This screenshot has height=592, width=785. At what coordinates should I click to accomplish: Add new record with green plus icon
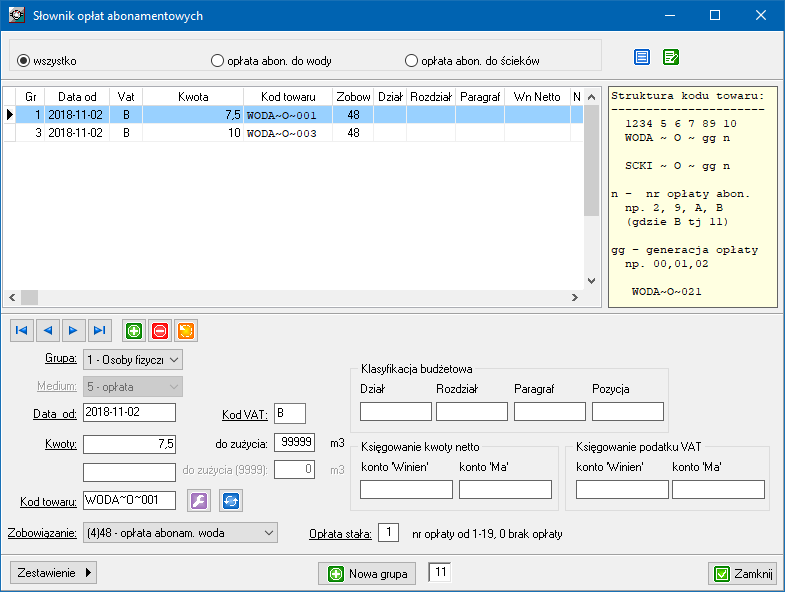pos(134,329)
